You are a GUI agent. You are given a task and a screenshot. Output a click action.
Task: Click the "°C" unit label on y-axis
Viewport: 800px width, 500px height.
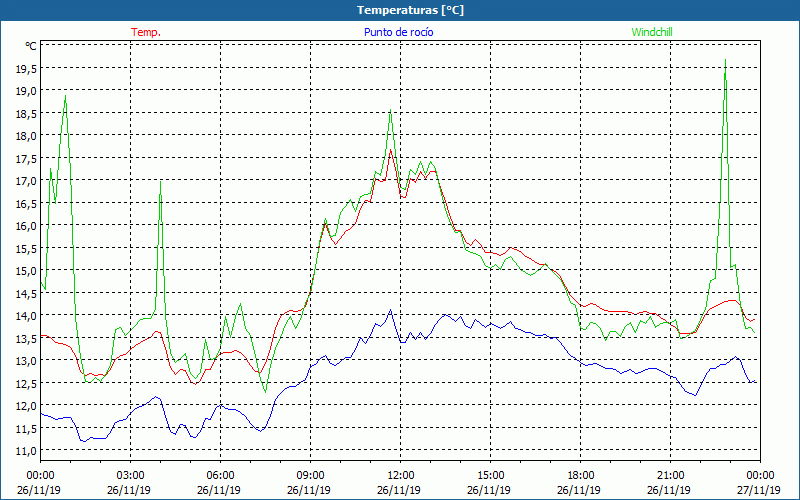(31, 46)
